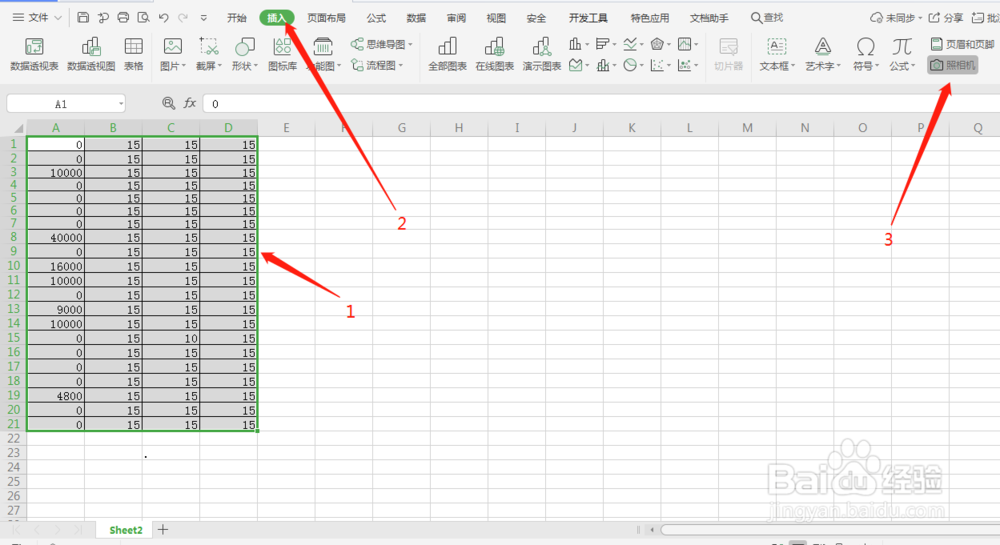The width and height of the screenshot is (1000, 545).
Task: Click the cell containing 4800
Action: tap(55, 396)
